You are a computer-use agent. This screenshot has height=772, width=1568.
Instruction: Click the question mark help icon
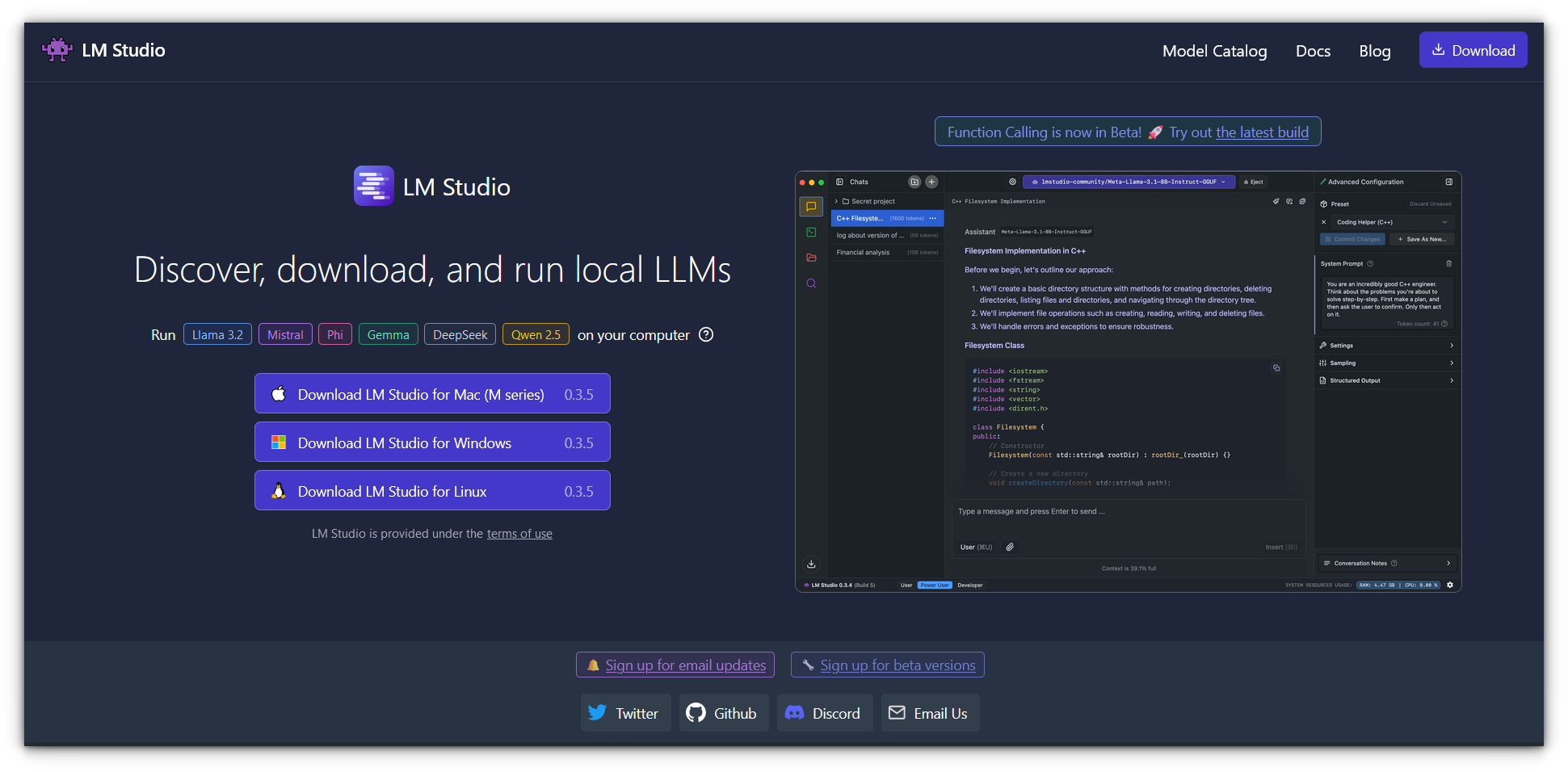click(x=706, y=334)
